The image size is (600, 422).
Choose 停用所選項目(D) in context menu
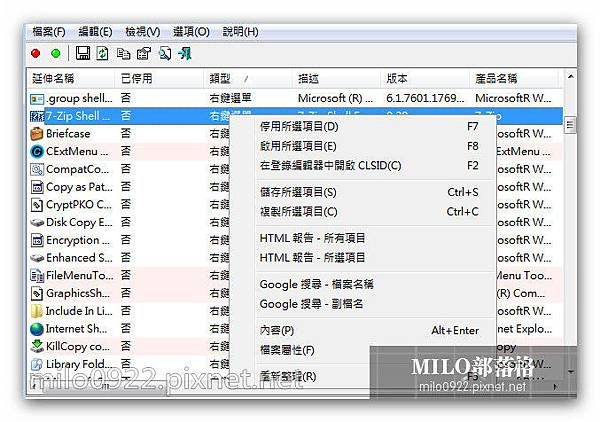(369, 127)
